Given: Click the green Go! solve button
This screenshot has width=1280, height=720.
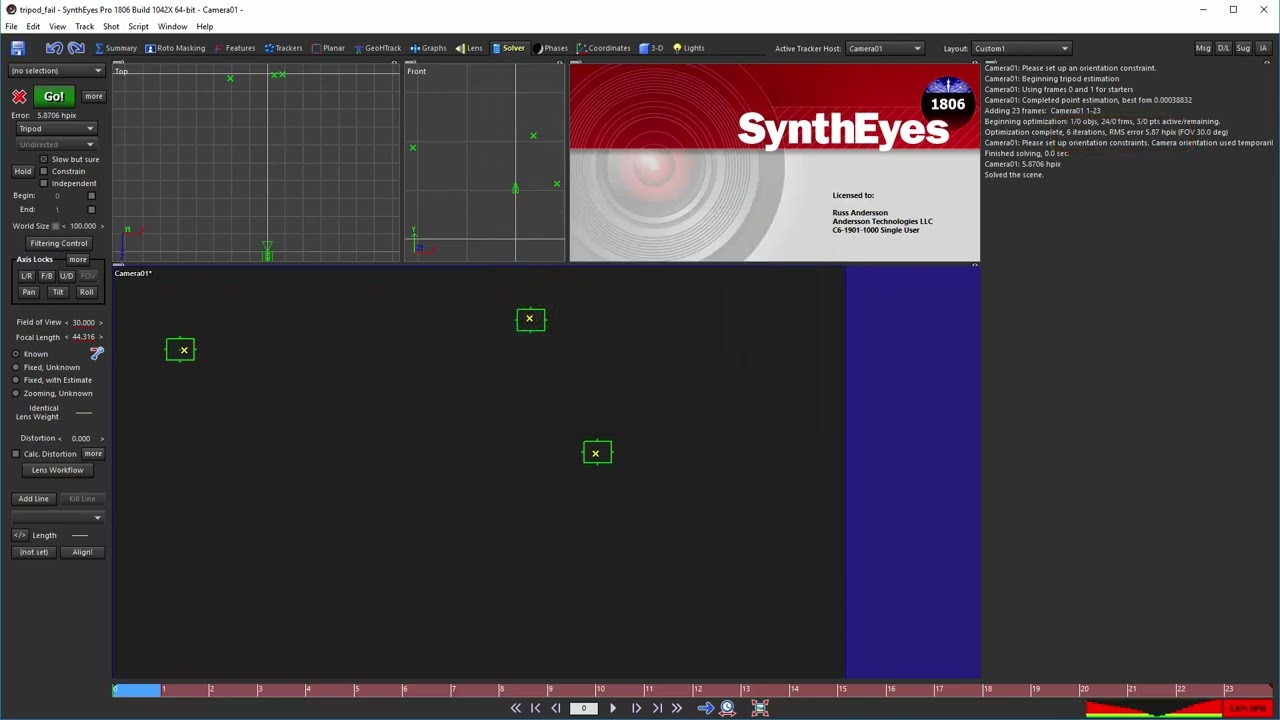Looking at the screenshot, I should [54, 96].
